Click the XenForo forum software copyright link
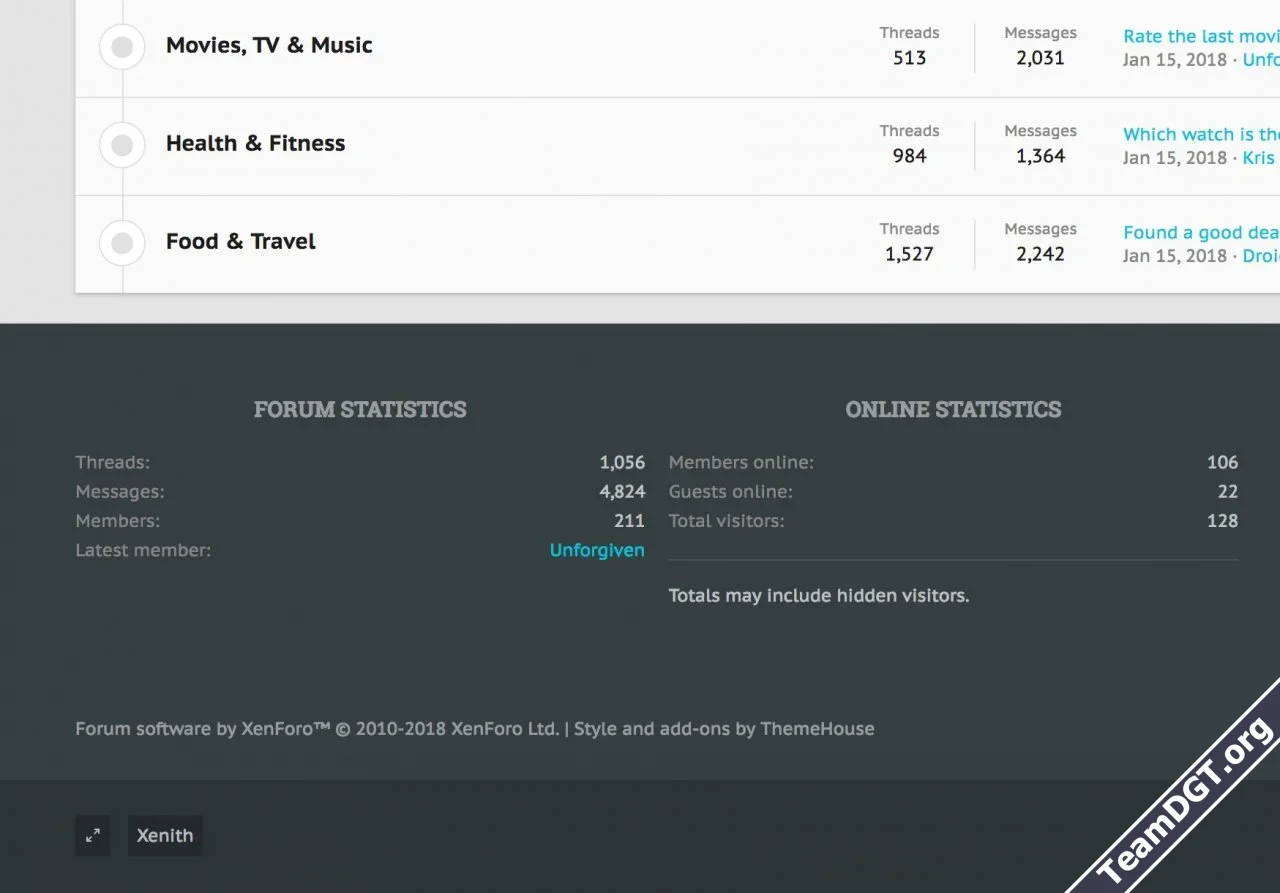Image resolution: width=1280 pixels, height=893 pixels. (317, 729)
